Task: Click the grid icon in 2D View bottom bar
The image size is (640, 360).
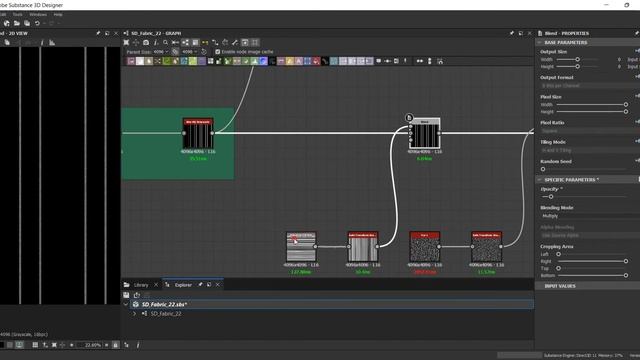Action: point(35,345)
